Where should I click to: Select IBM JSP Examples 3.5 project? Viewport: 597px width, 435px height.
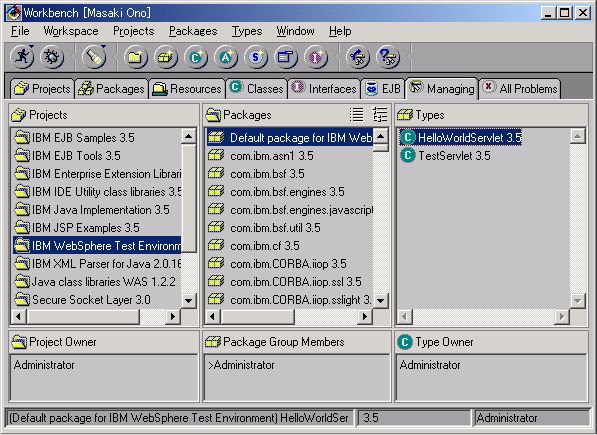pyautogui.click(x=97, y=228)
